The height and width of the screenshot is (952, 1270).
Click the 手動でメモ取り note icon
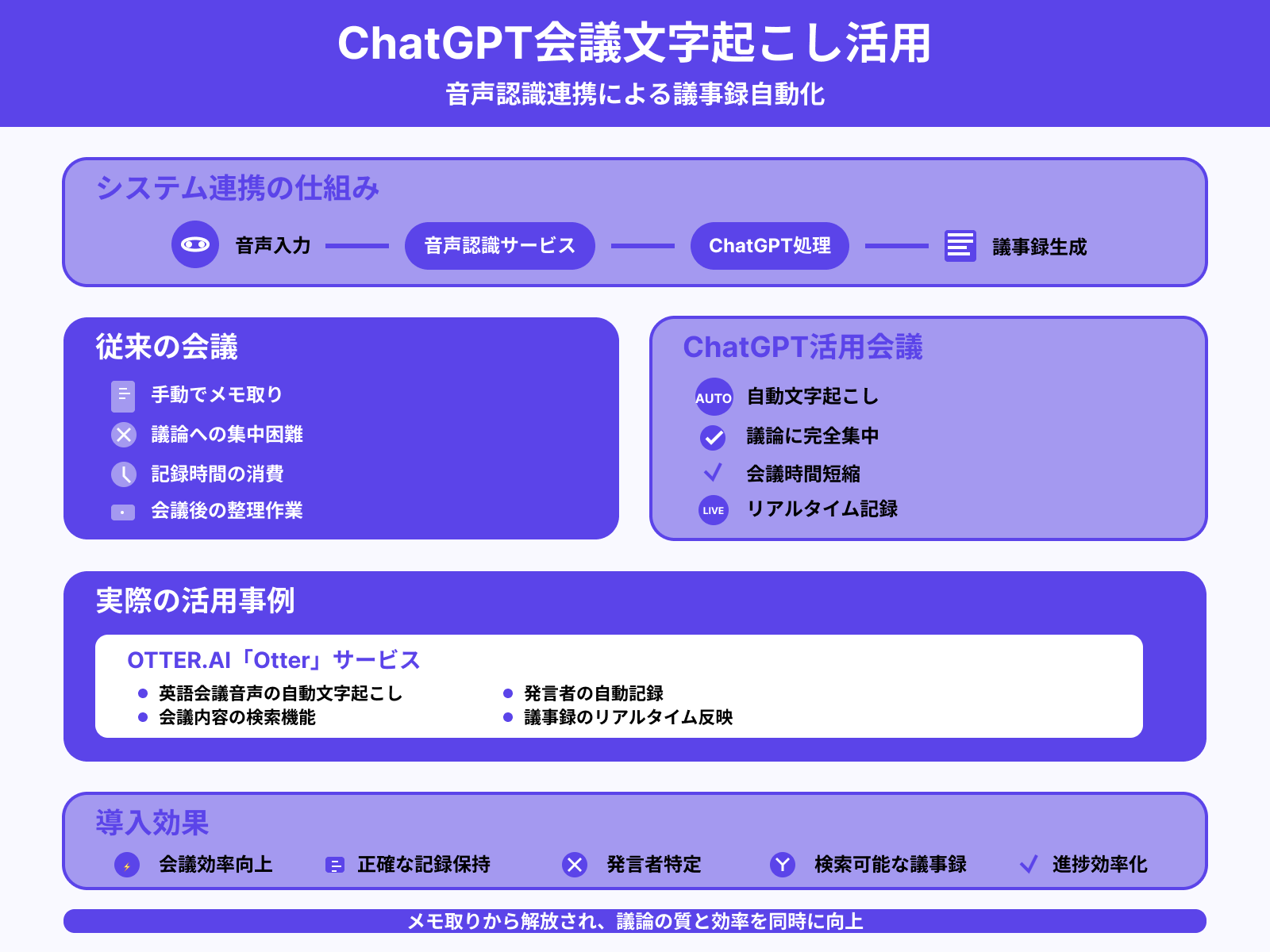pyautogui.click(x=123, y=394)
